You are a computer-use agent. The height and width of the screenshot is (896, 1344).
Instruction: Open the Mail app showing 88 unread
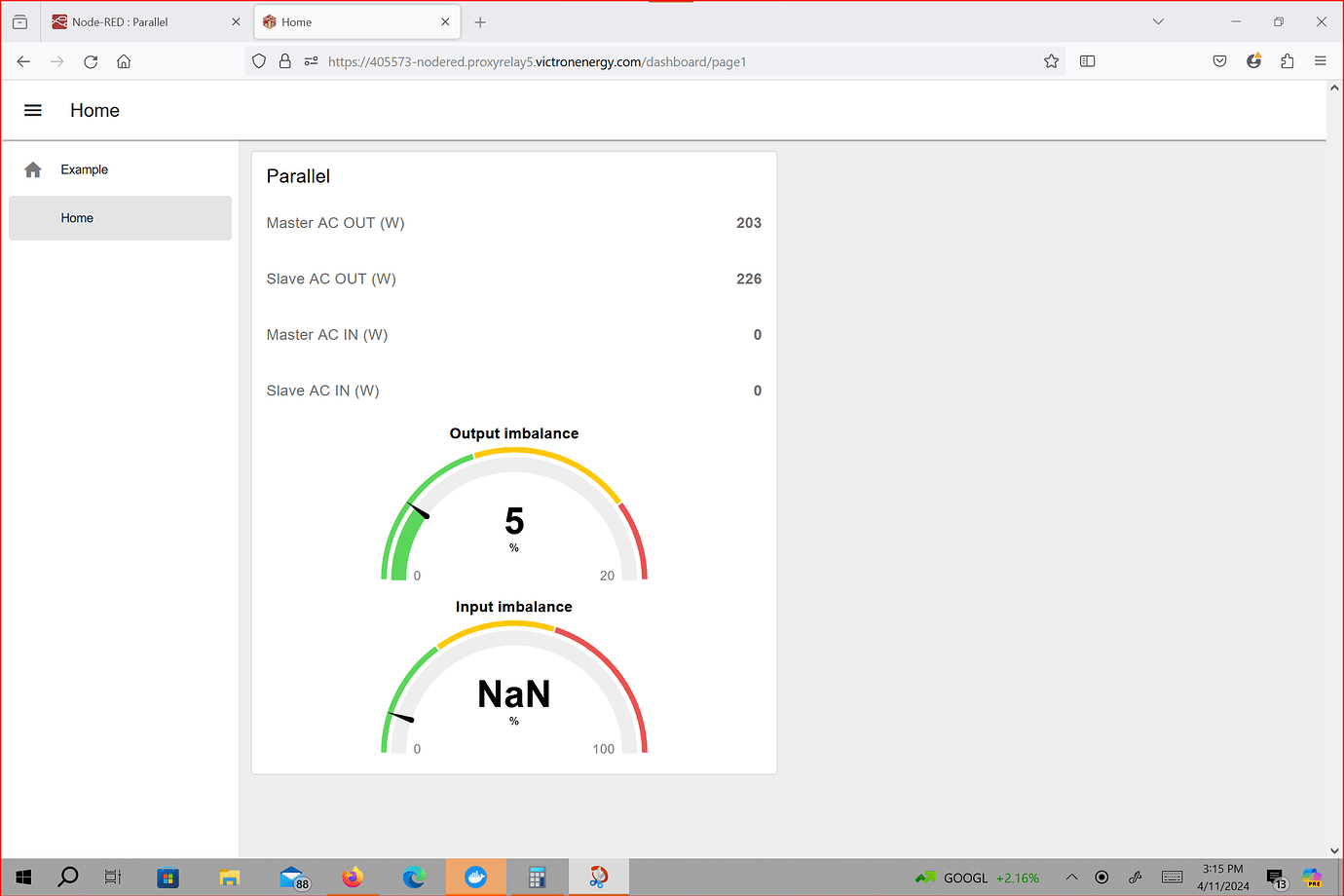click(291, 877)
